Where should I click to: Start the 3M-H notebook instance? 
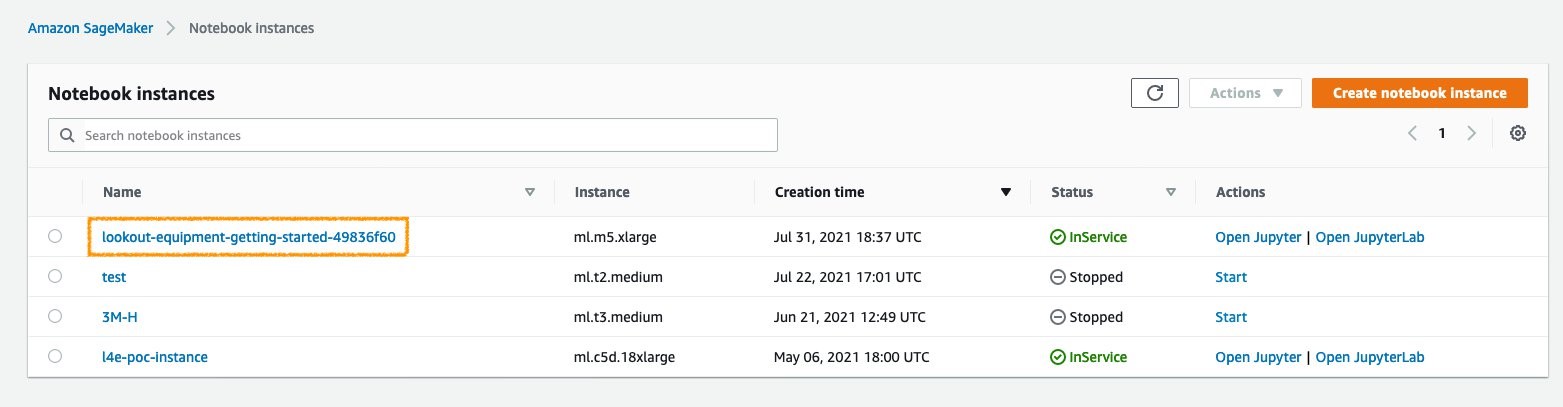click(1231, 317)
